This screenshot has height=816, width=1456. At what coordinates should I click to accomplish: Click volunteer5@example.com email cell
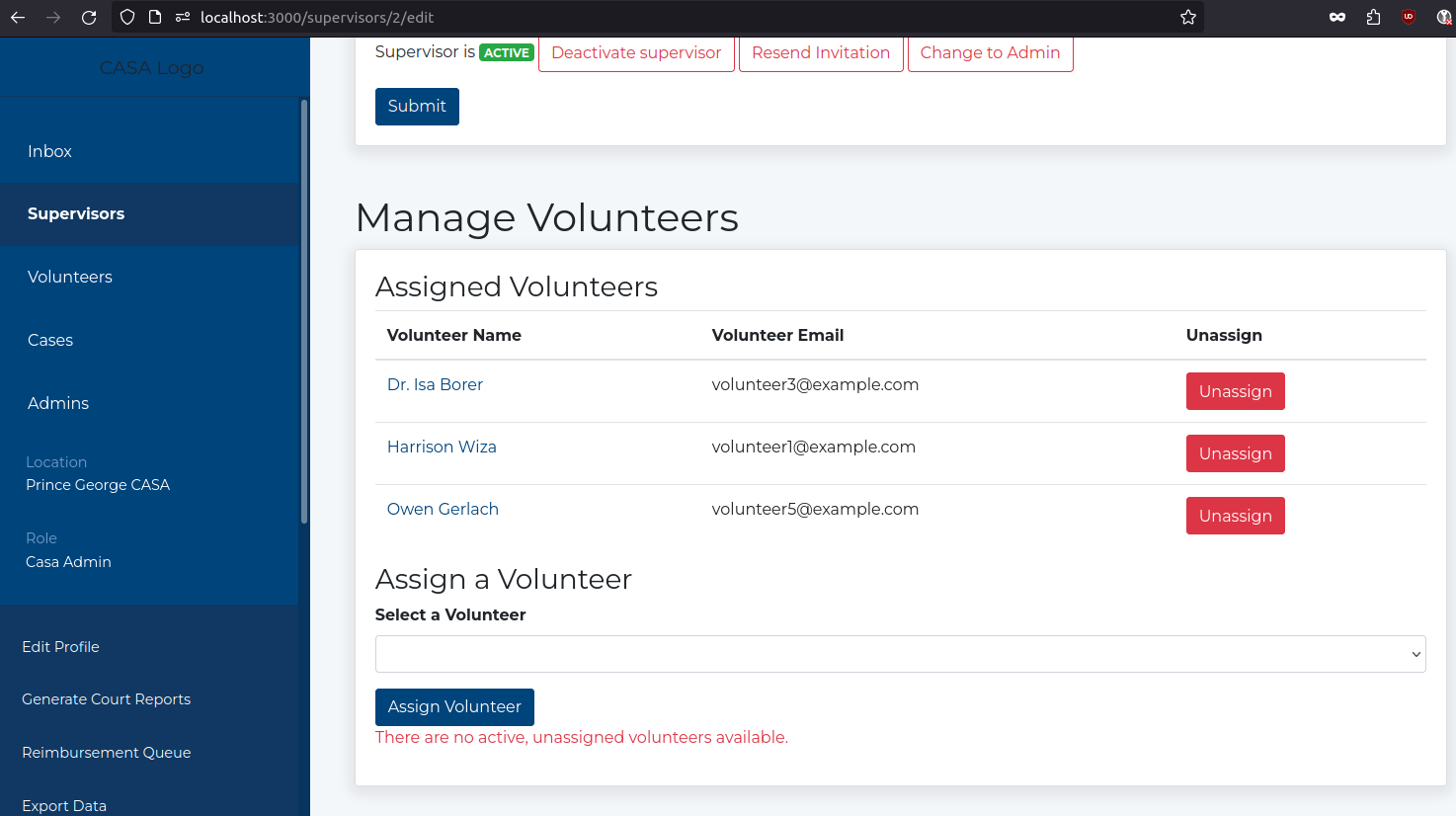tap(815, 509)
